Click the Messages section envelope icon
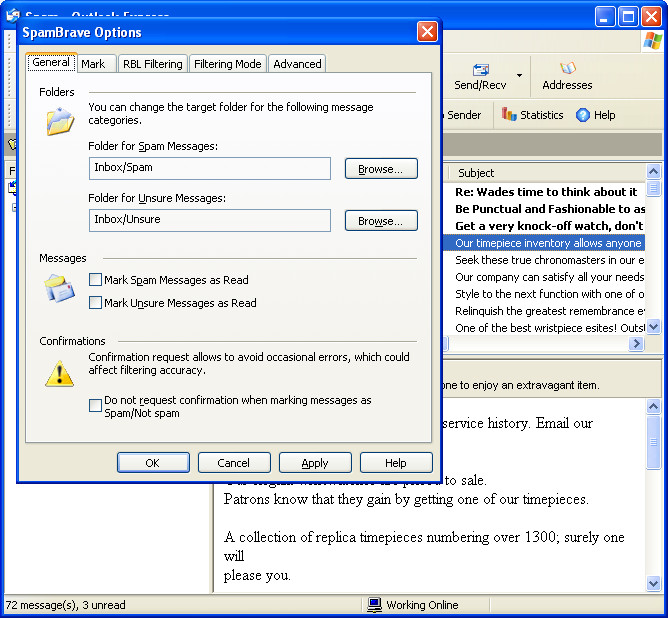This screenshot has height=618, width=668. 59,288
